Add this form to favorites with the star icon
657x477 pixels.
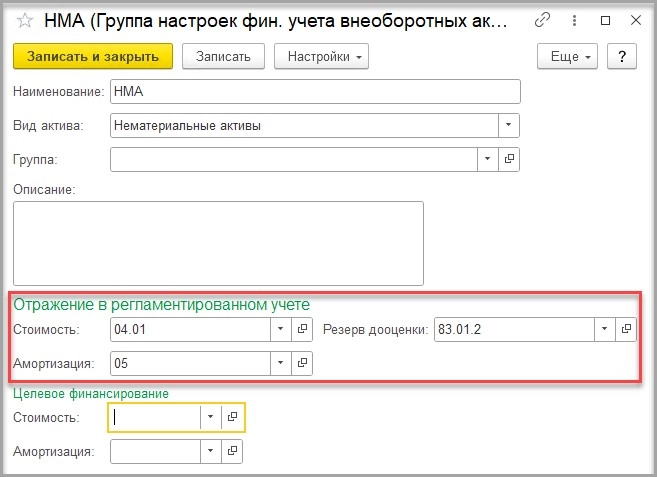25,21
